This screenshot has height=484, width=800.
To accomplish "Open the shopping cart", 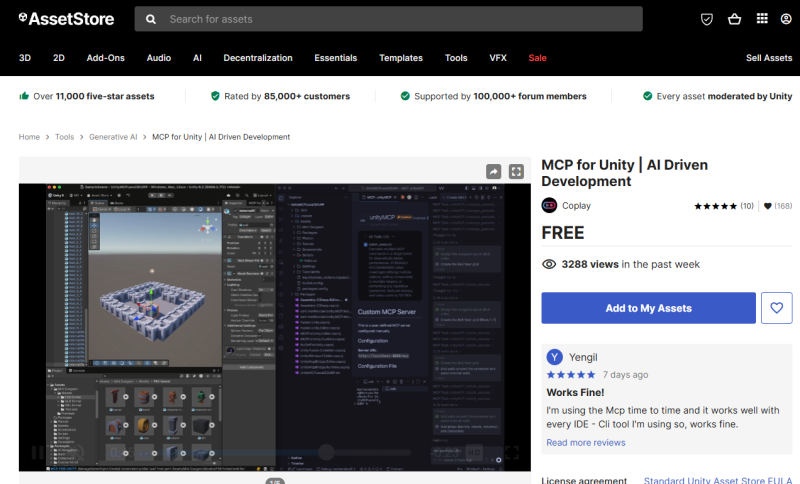I will point(734,19).
